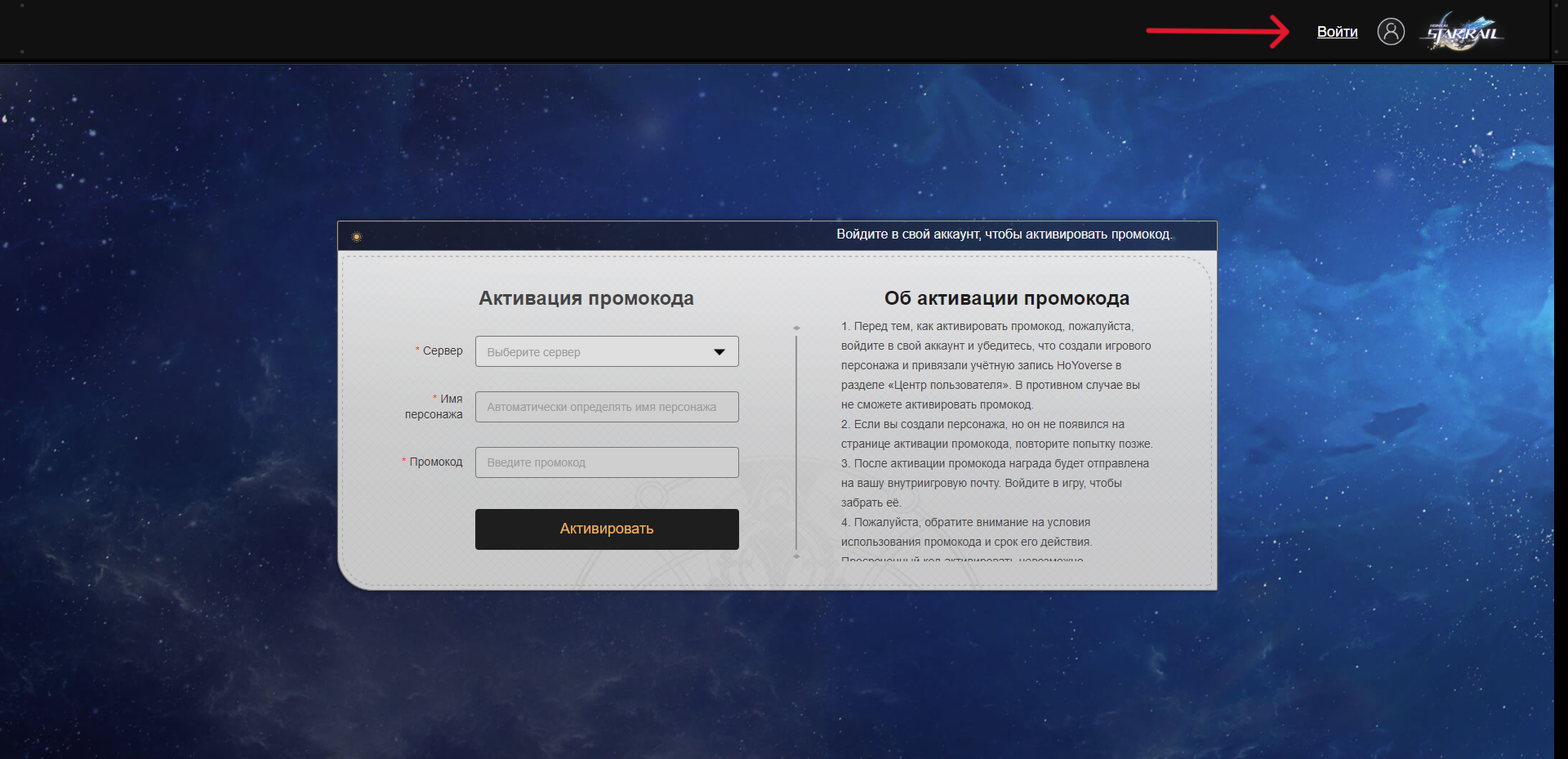Click the sun emblem on the dark banner
The width and height of the screenshot is (1568, 759).
(x=357, y=235)
